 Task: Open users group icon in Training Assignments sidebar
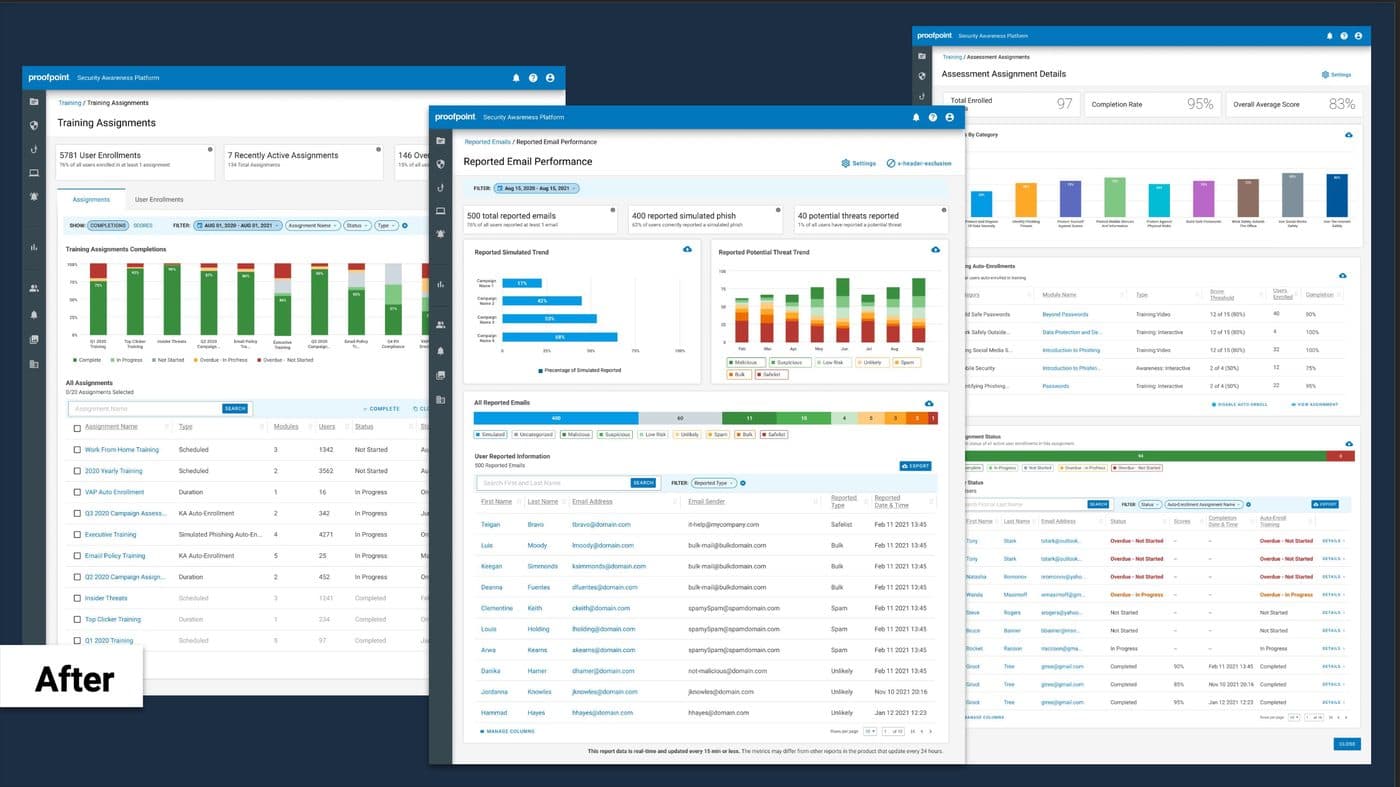pyautogui.click(x=34, y=288)
